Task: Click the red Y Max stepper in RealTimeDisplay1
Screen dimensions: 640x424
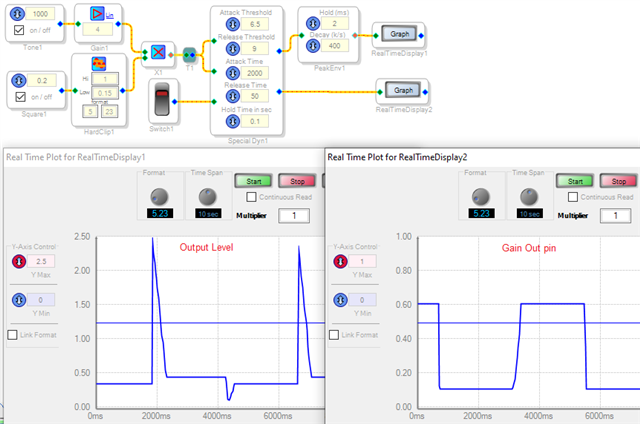Action: click(19, 261)
